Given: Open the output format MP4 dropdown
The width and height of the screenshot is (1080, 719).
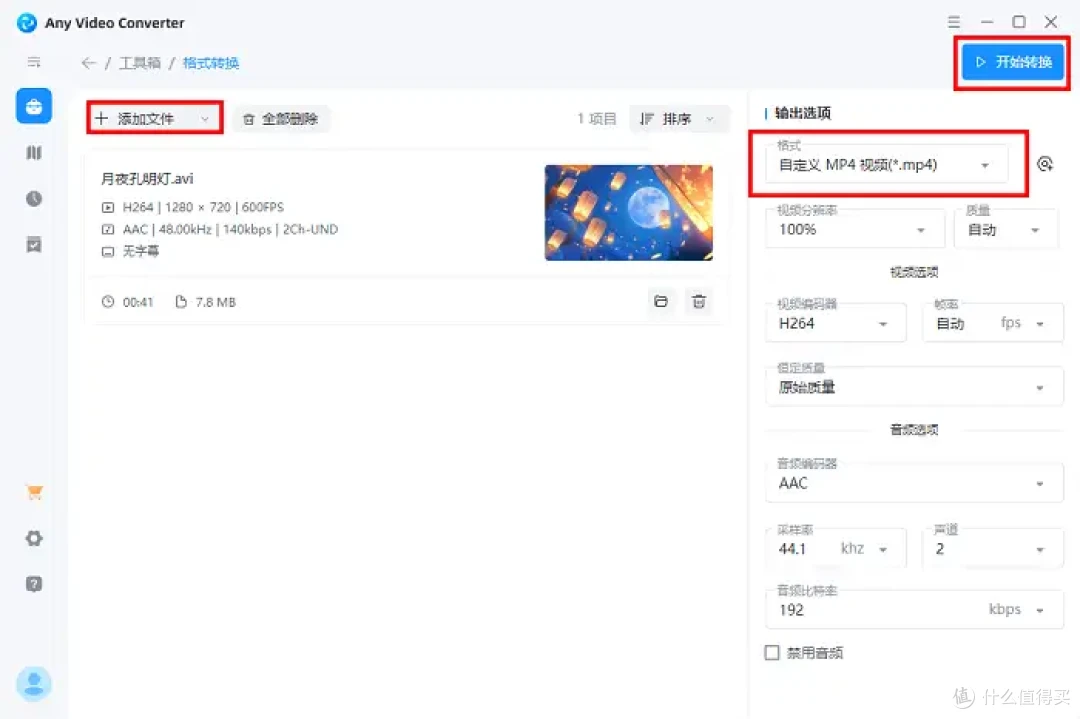Looking at the screenshot, I should click(x=886, y=164).
